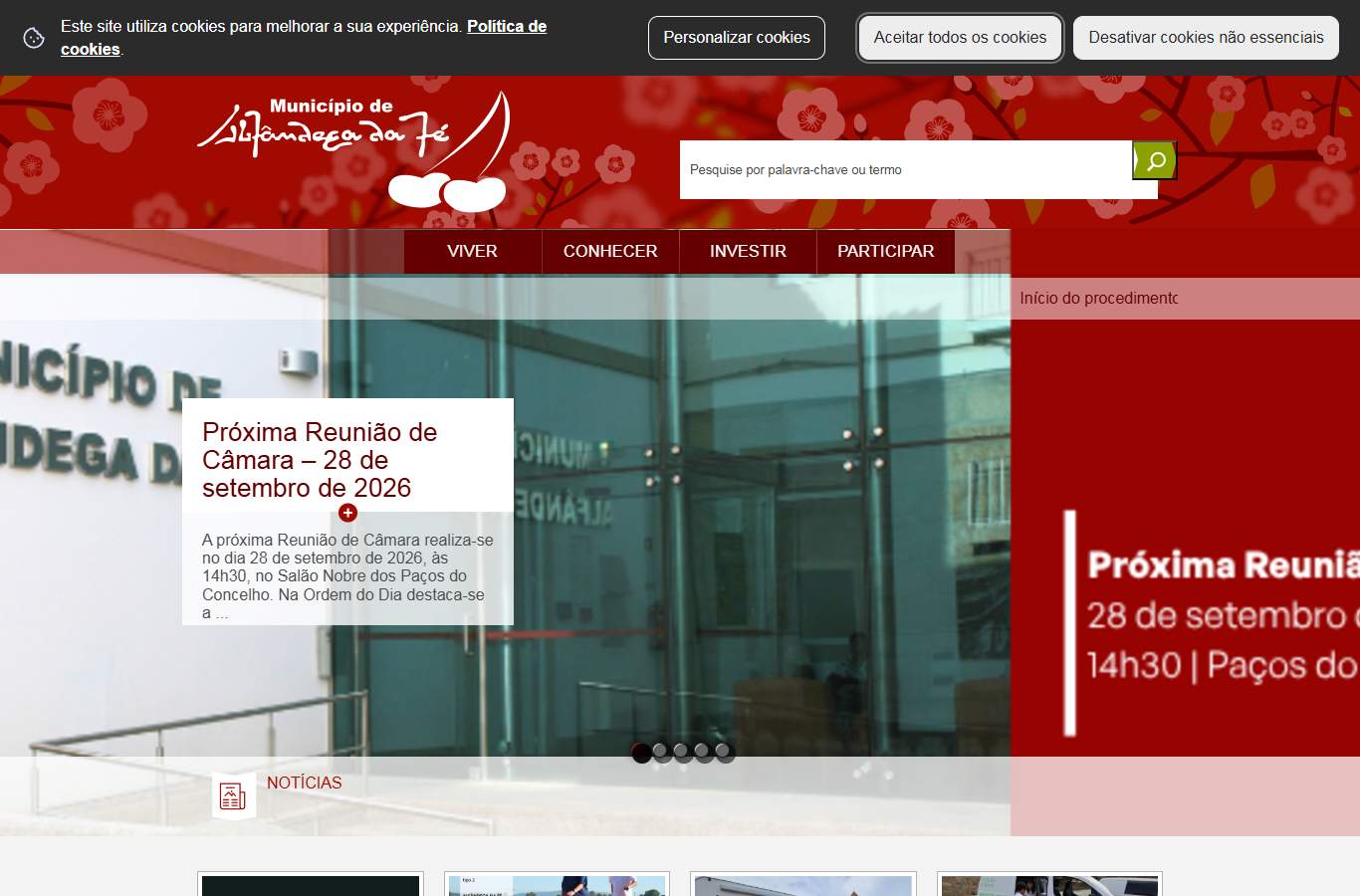This screenshot has width=1360, height=896.
Task: Open the INVESTIR menu
Action: (x=748, y=251)
